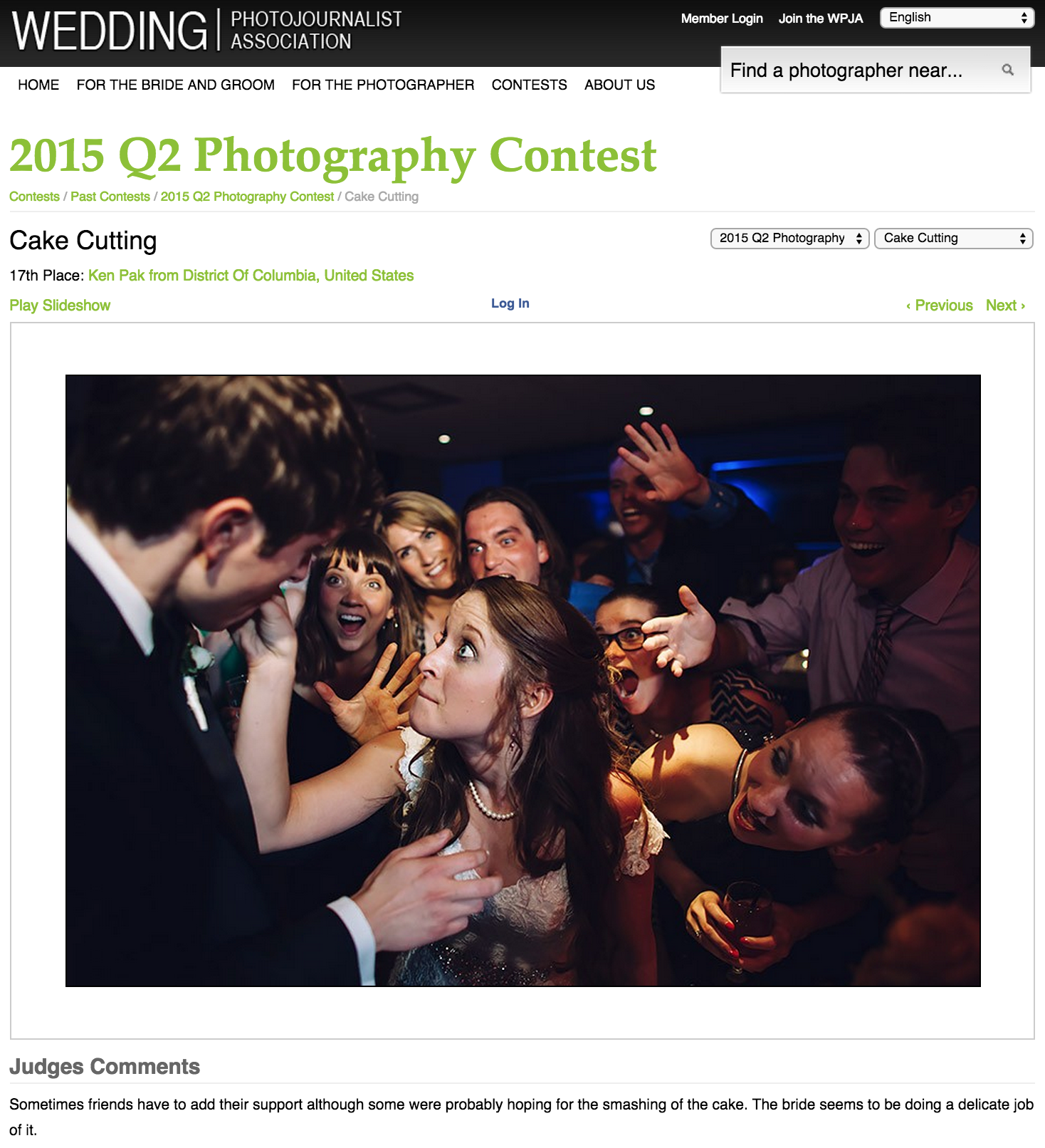The width and height of the screenshot is (1045, 1148).
Task: Click the magnifier search icon
Action: [x=1007, y=70]
